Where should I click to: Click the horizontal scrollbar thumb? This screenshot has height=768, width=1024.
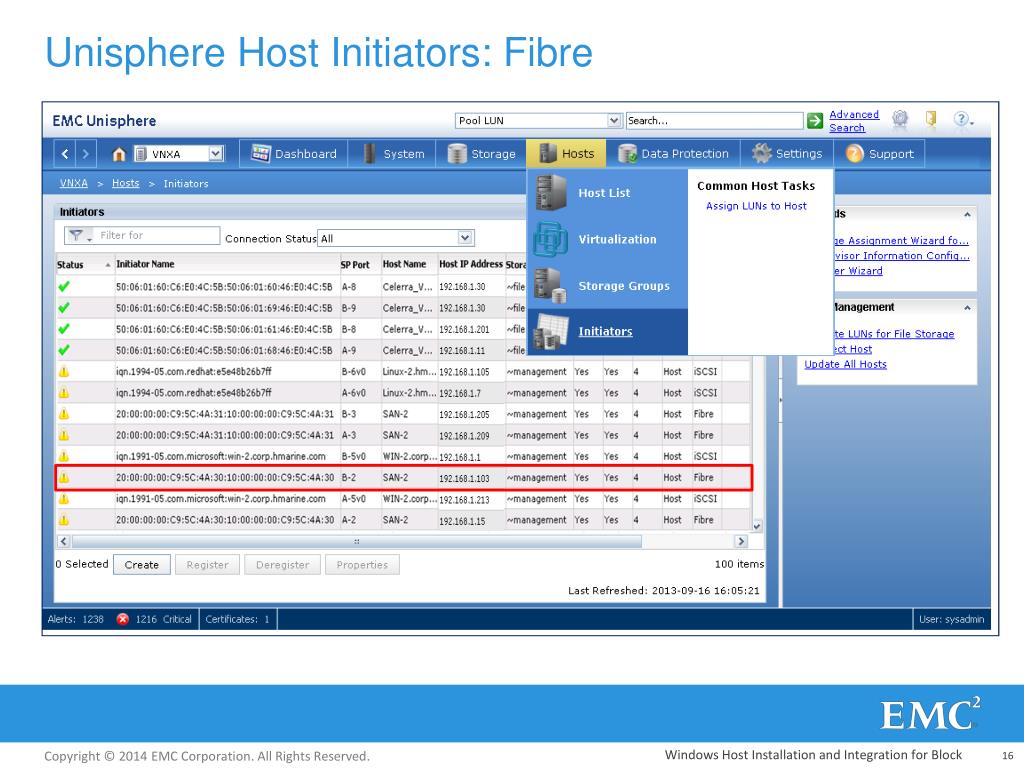357,541
